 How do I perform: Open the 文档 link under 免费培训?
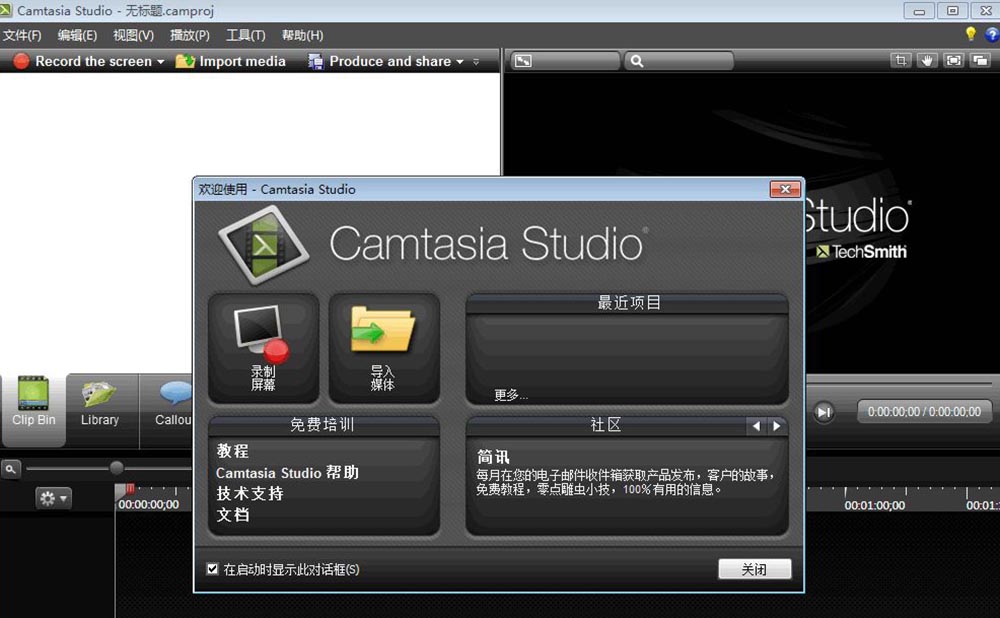(x=233, y=515)
